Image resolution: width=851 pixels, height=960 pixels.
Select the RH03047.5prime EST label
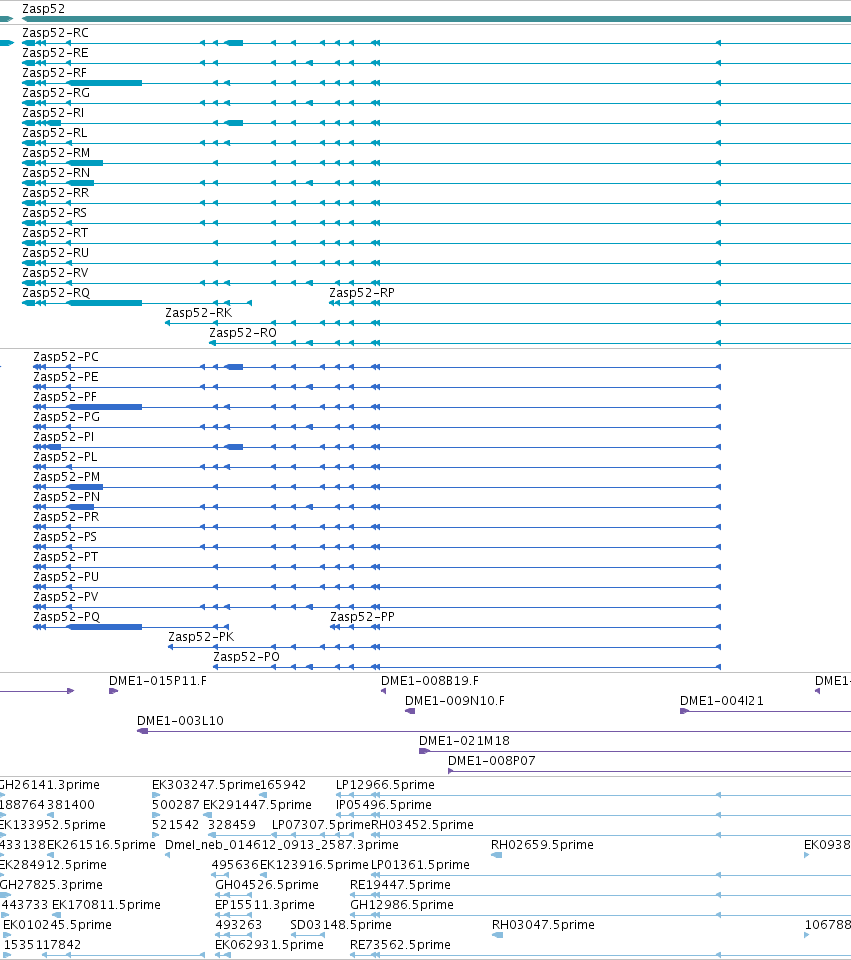[x=543, y=925]
